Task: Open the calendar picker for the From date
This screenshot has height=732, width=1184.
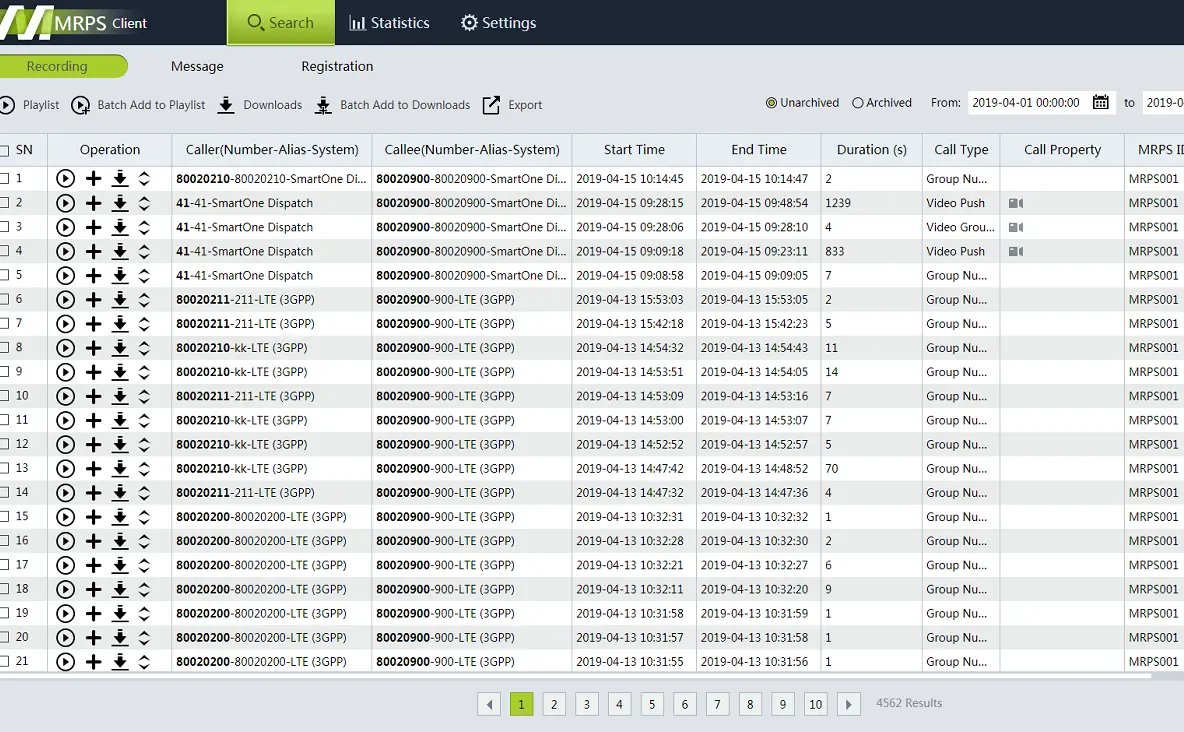Action: (x=1101, y=102)
